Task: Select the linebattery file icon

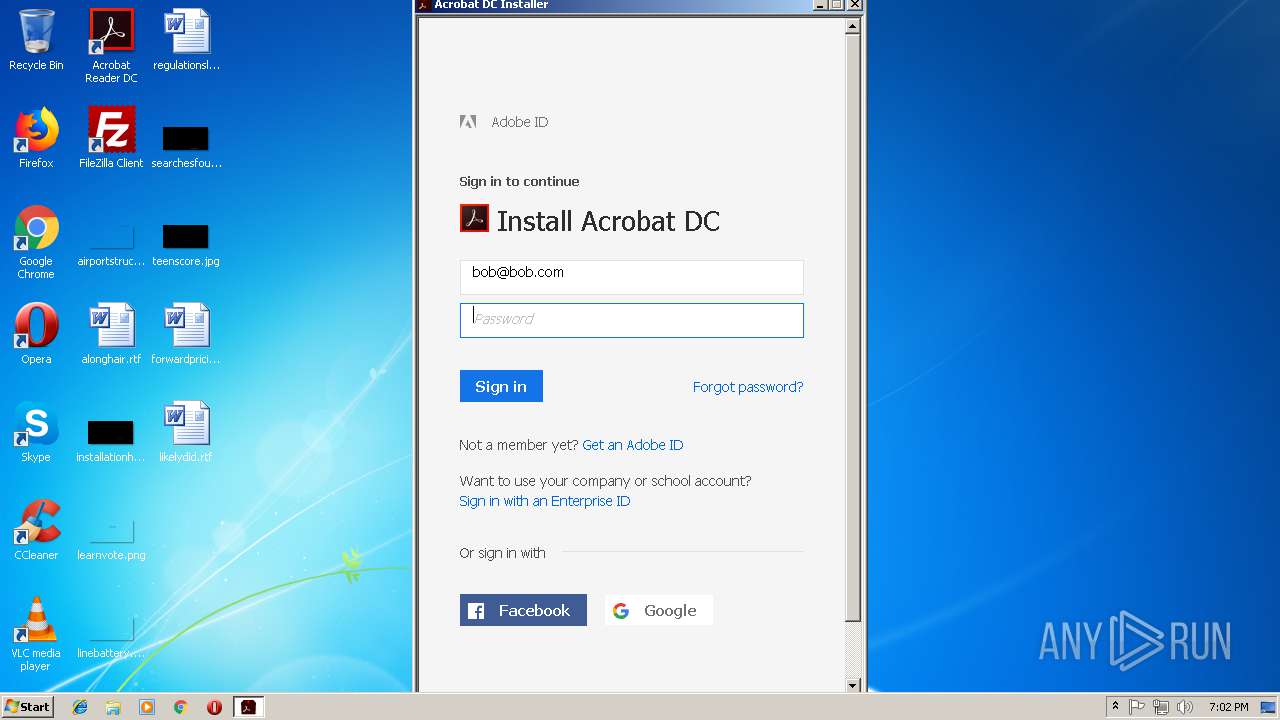Action: pyautogui.click(x=111, y=637)
